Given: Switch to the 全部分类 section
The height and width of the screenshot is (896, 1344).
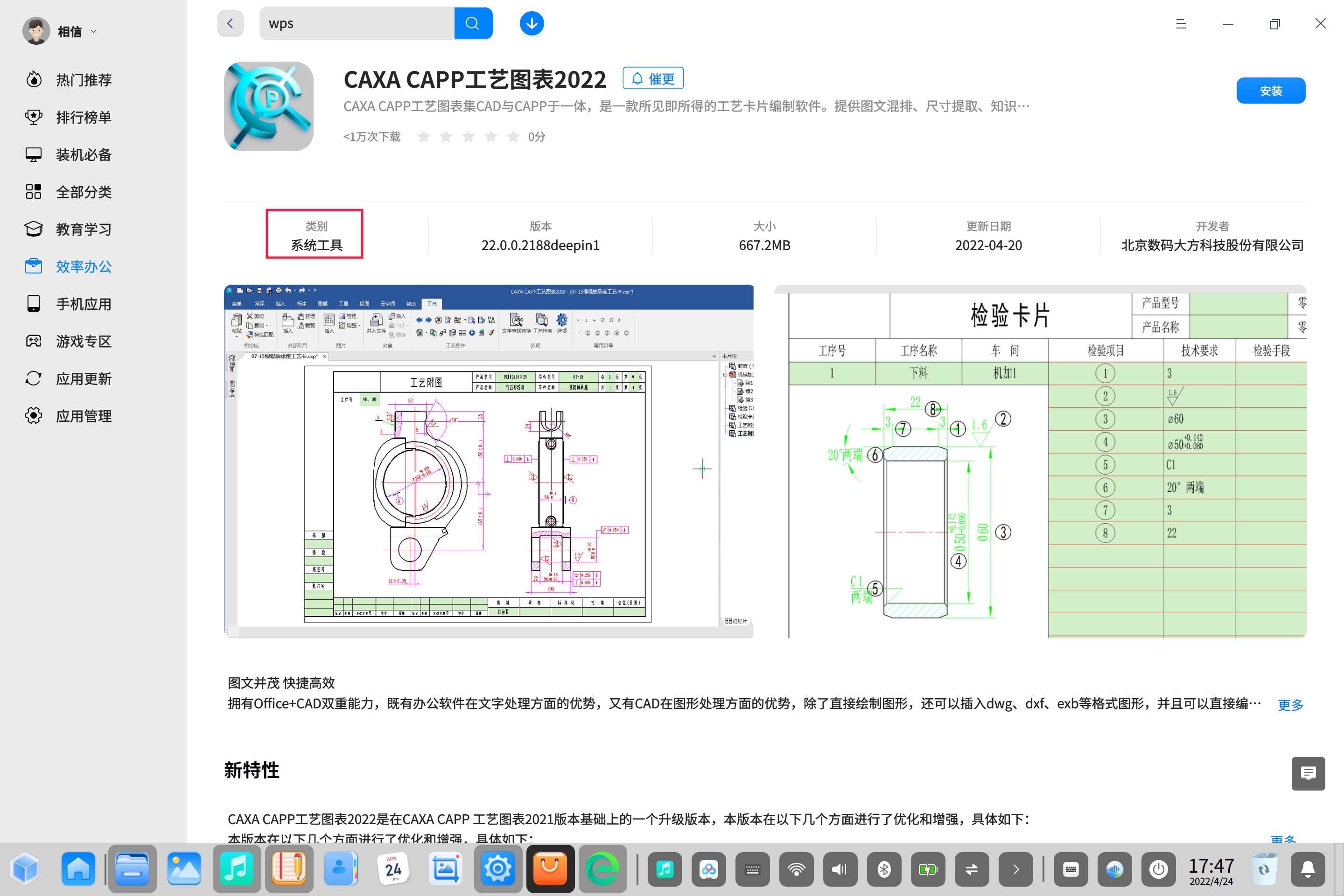Looking at the screenshot, I should [x=84, y=192].
